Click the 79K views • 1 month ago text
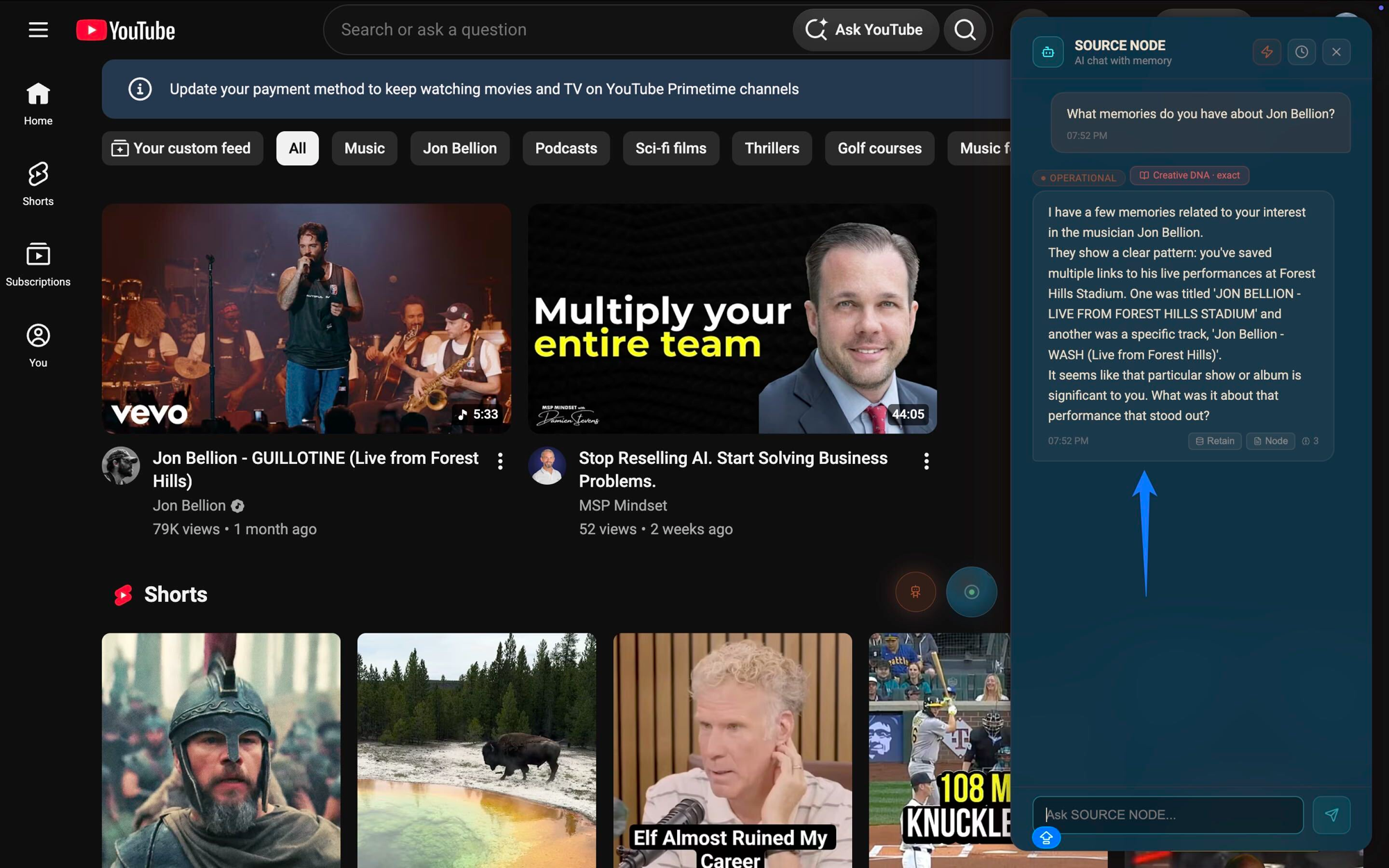 [235, 529]
